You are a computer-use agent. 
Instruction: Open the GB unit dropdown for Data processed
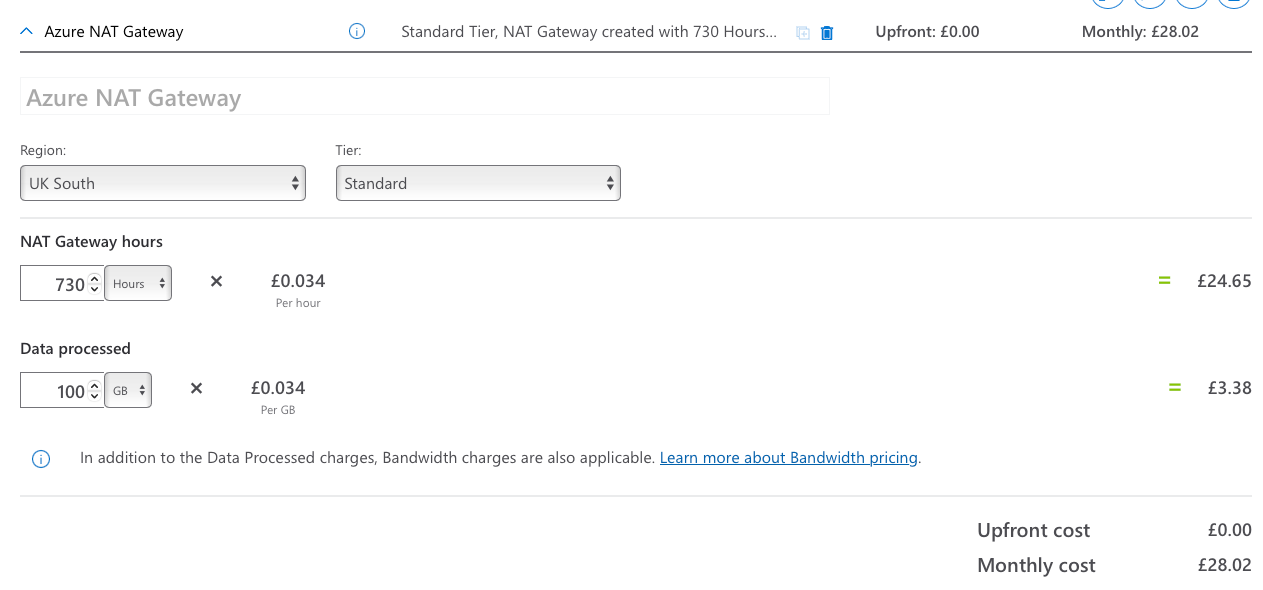129,390
